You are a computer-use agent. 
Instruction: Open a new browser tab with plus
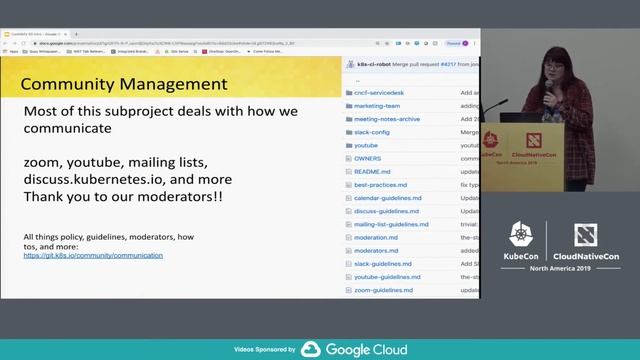pos(76,34)
